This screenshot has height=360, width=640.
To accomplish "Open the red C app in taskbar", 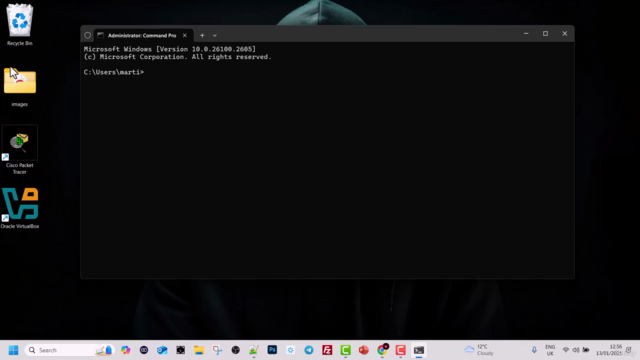I will click(x=400, y=350).
